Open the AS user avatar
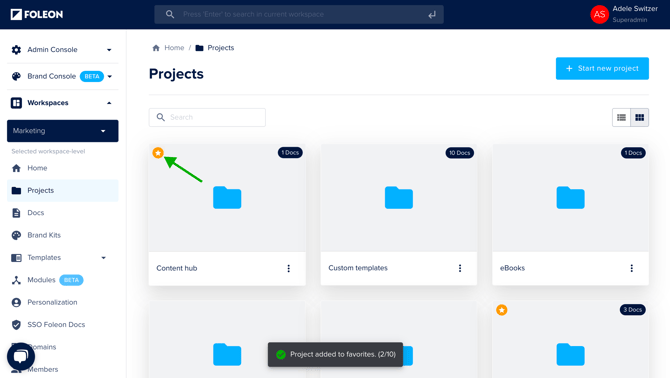Image resolution: width=670 pixels, height=378 pixels. (x=599, y=15)
